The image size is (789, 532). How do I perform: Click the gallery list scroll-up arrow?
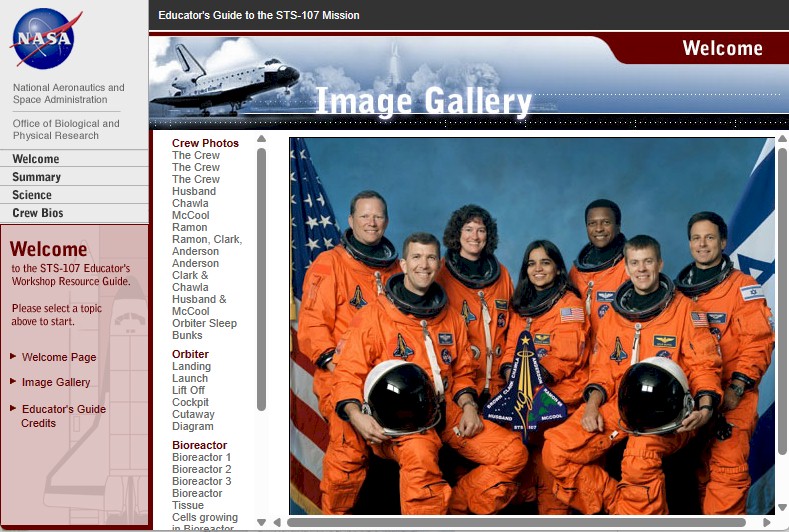tap(261, 139)
